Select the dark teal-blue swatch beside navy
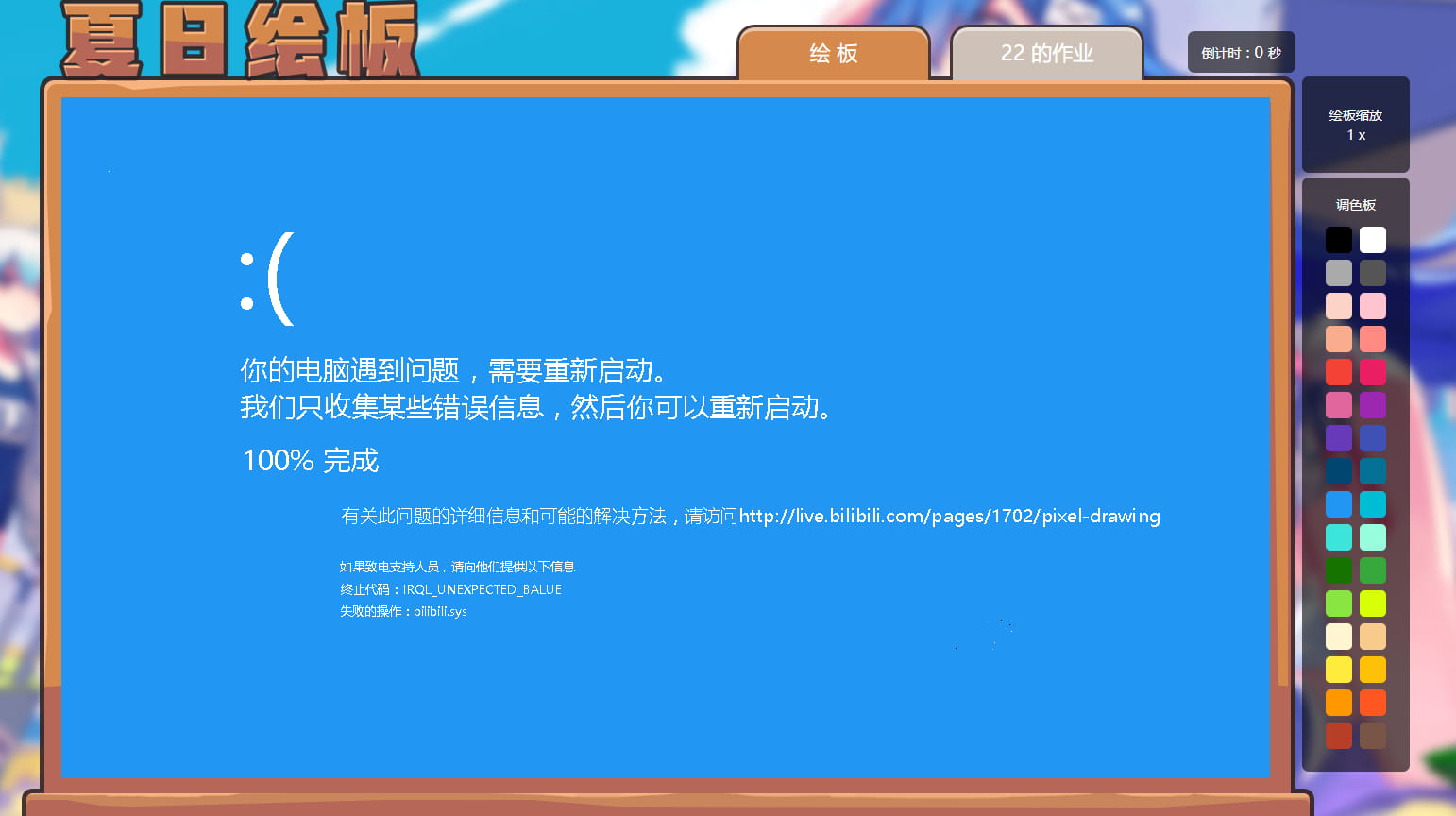Viewport: 1456px width, 816px height. (1373, 471)
